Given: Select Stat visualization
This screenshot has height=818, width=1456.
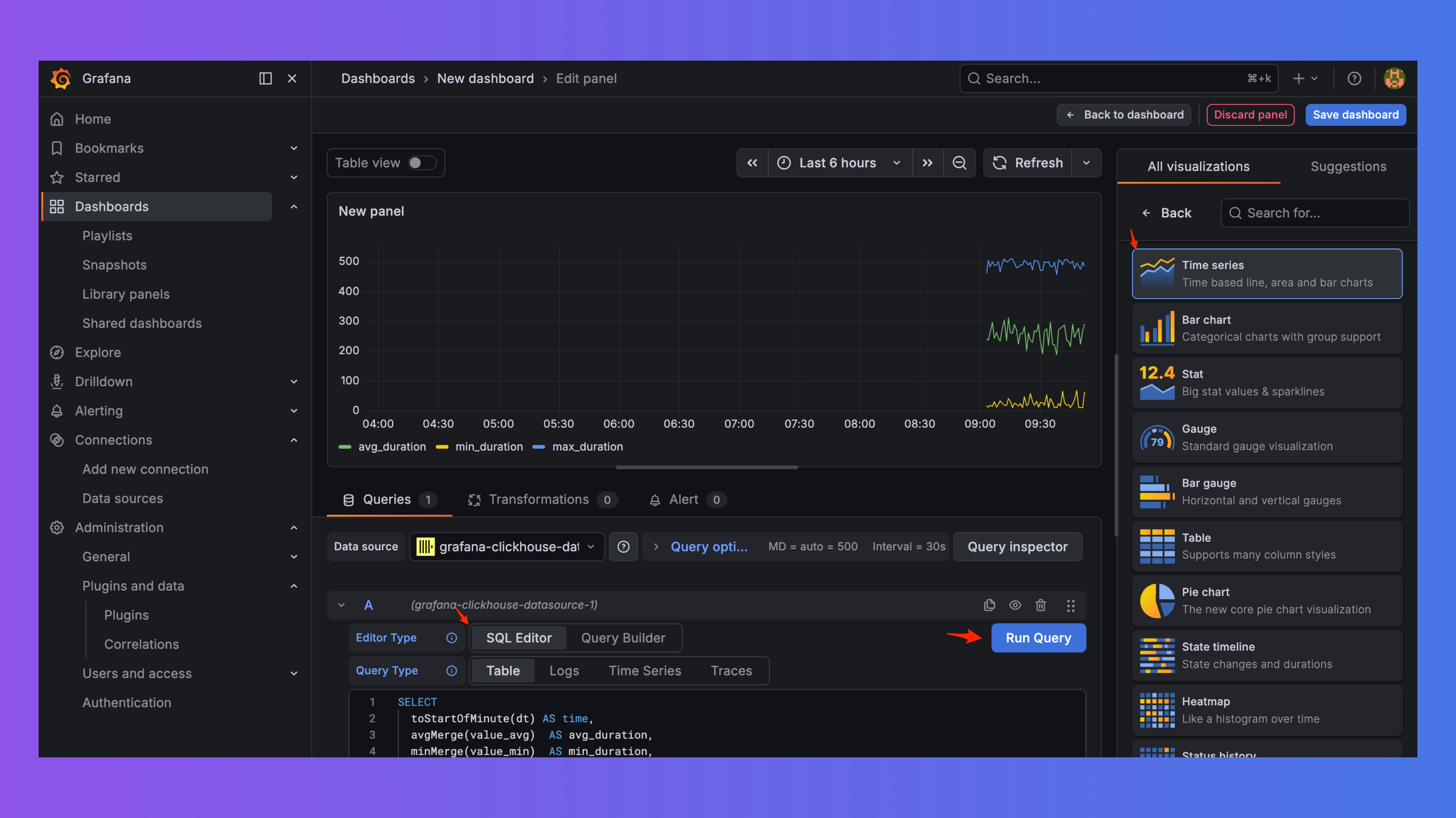Looking at the screenshot, I should 1267,382.
